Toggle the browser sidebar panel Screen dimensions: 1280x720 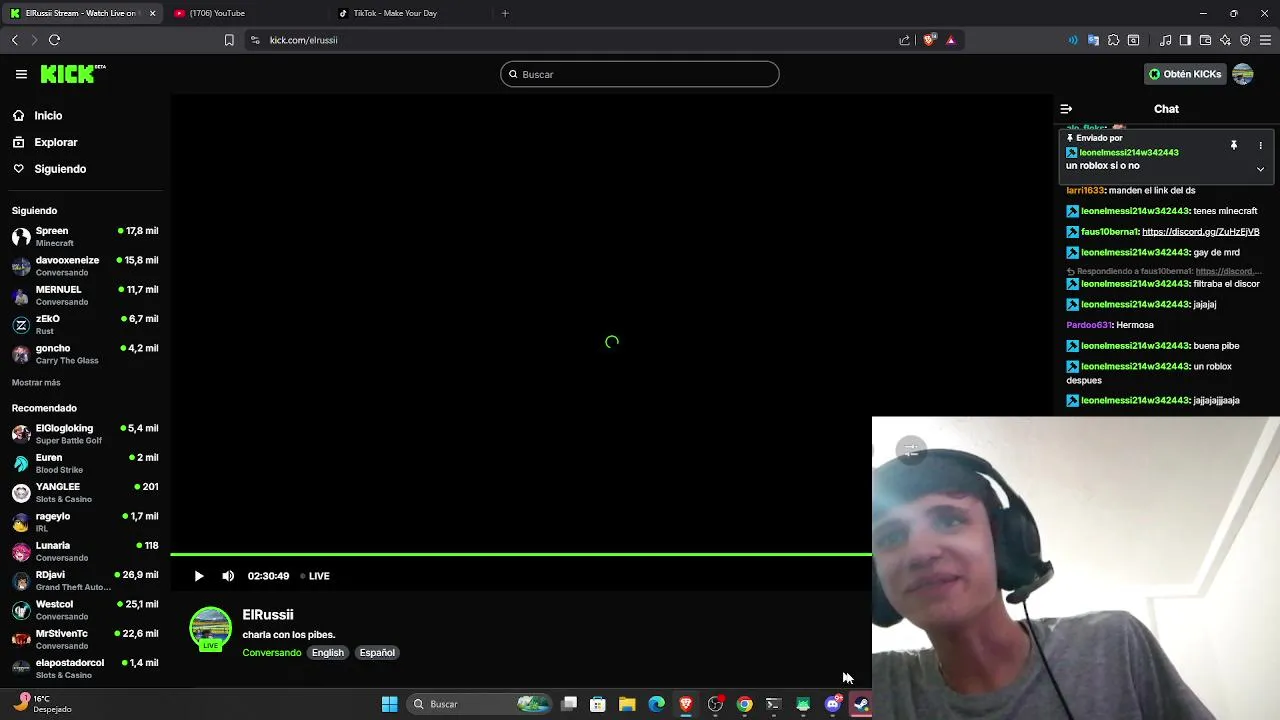(x=1185, y=40)
